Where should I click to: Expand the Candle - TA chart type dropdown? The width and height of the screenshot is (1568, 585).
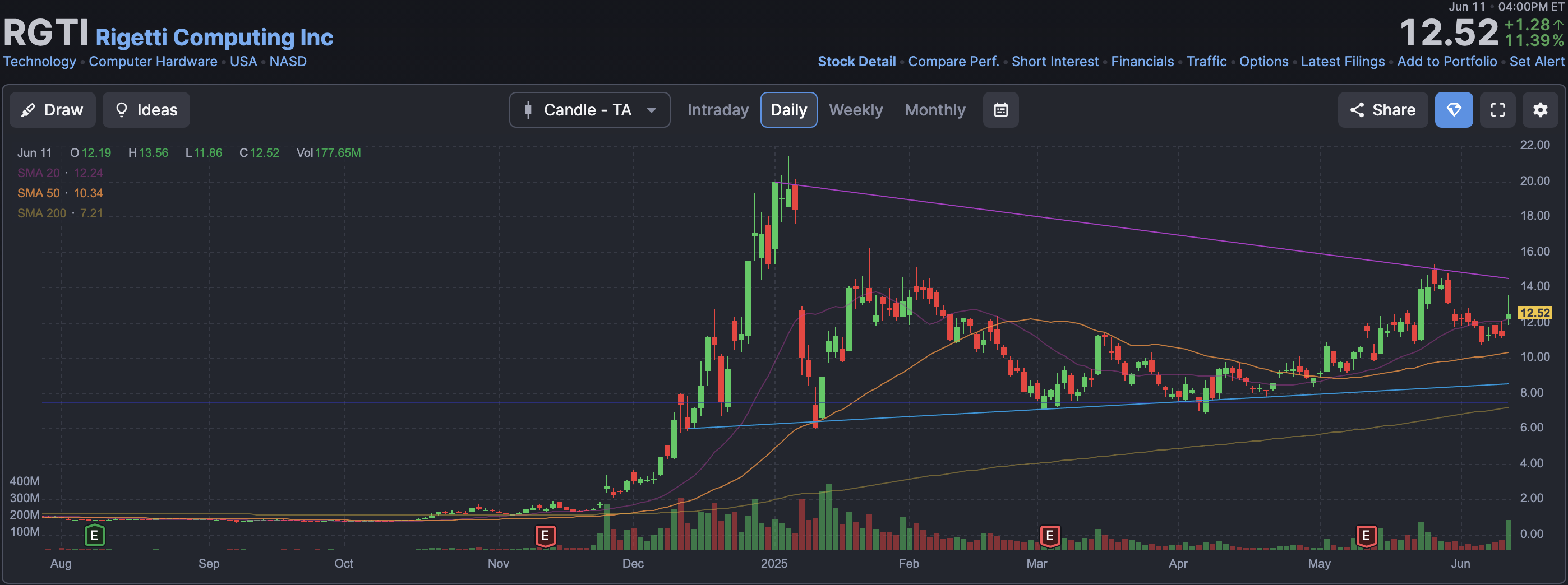(x=589, y=110)
